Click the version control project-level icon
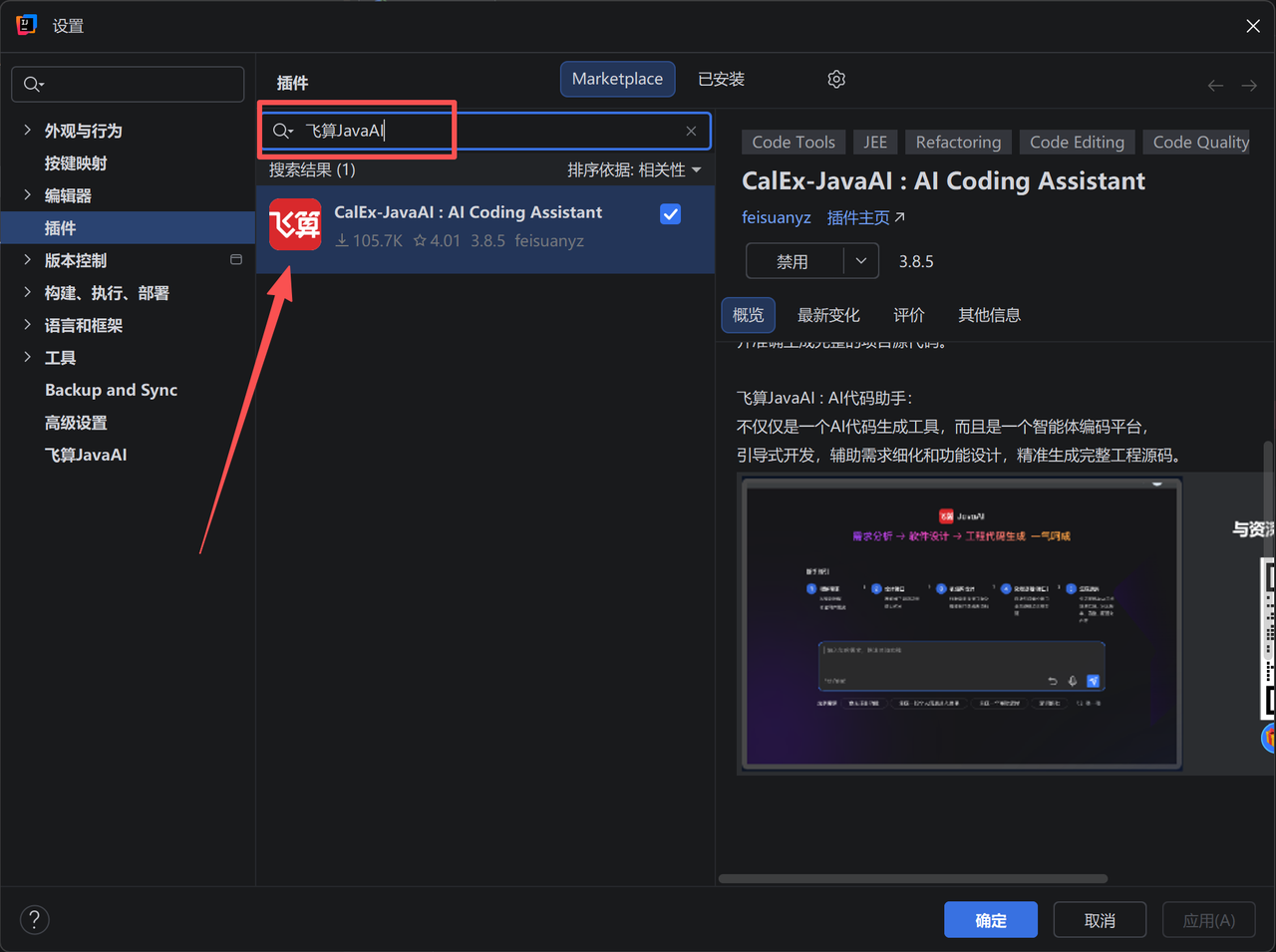 click(236, 260)
